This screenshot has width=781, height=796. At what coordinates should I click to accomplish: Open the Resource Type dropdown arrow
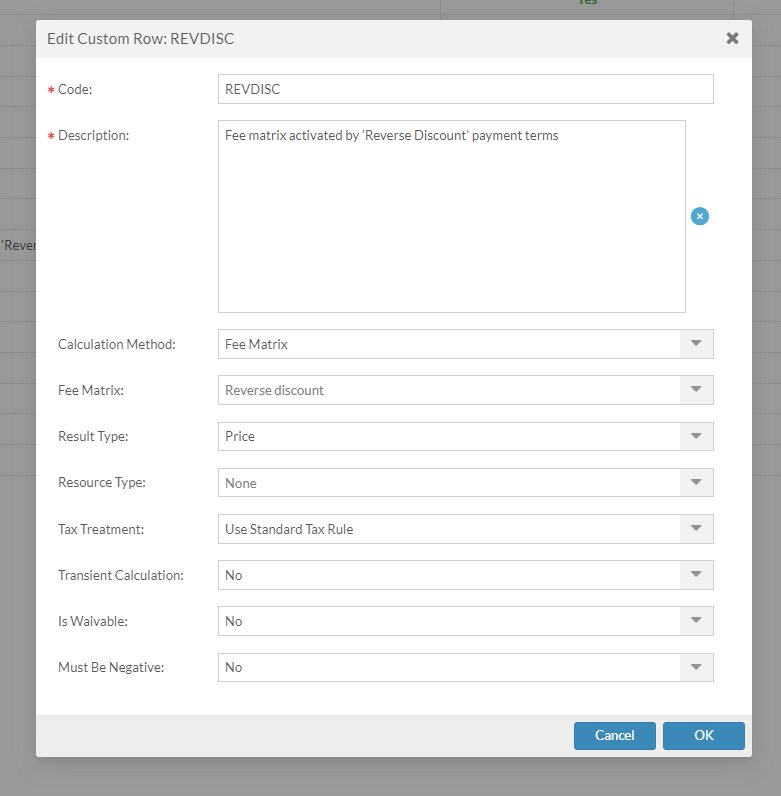click(x=696, y=483)
